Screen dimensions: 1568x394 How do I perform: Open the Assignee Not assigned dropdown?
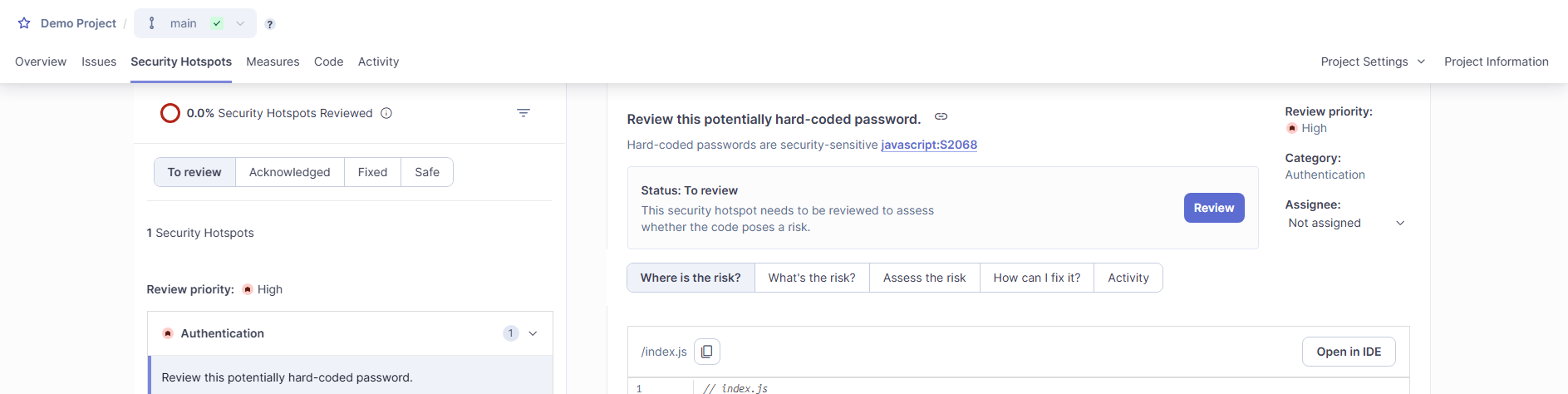point(1346,223)
